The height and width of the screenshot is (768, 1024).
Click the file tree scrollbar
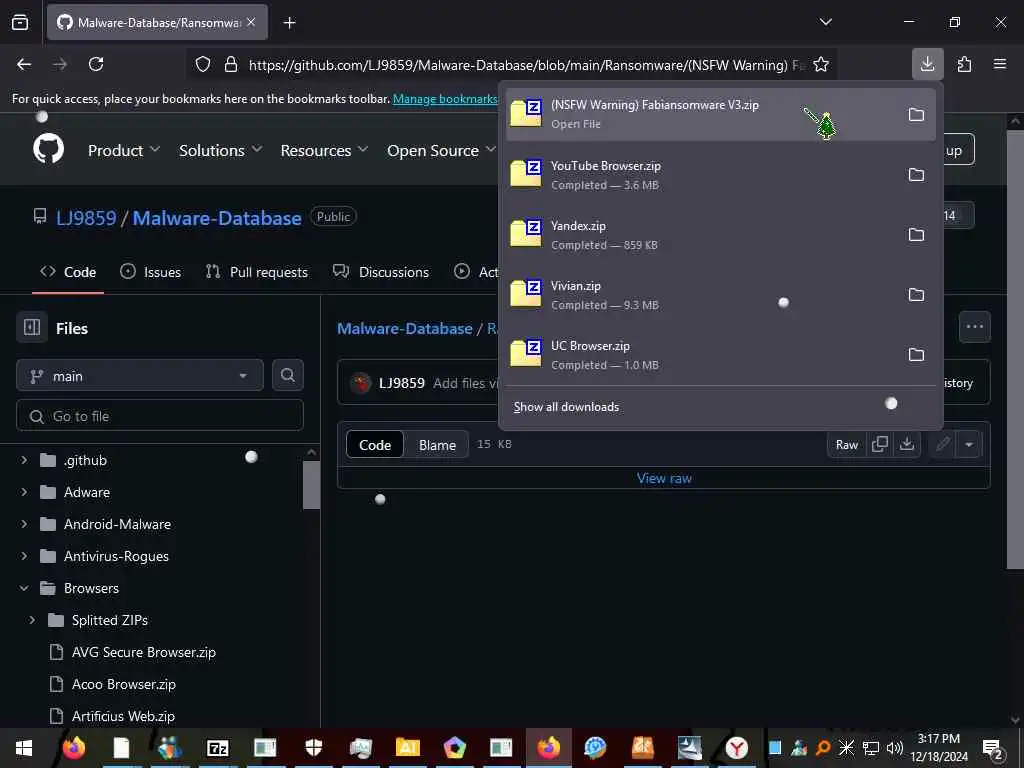312,483
